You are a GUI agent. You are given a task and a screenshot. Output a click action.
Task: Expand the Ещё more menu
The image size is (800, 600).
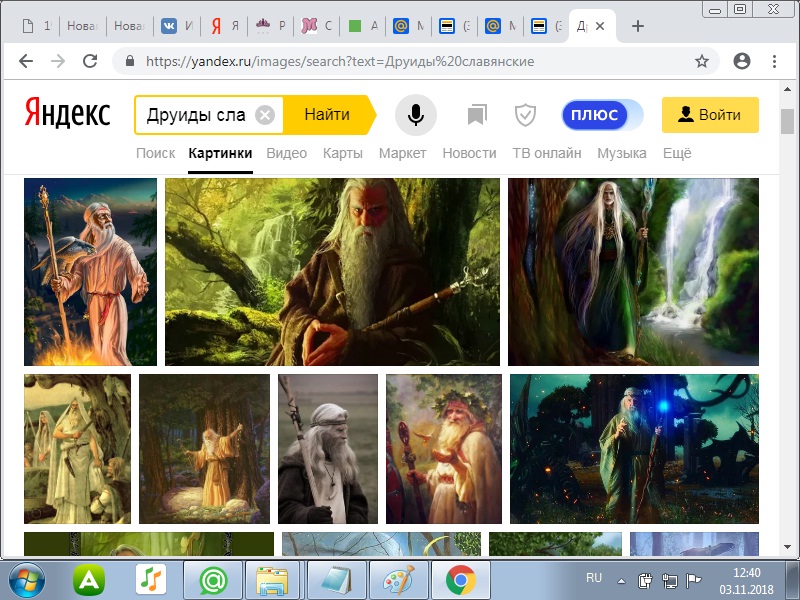tap(677, 153)
